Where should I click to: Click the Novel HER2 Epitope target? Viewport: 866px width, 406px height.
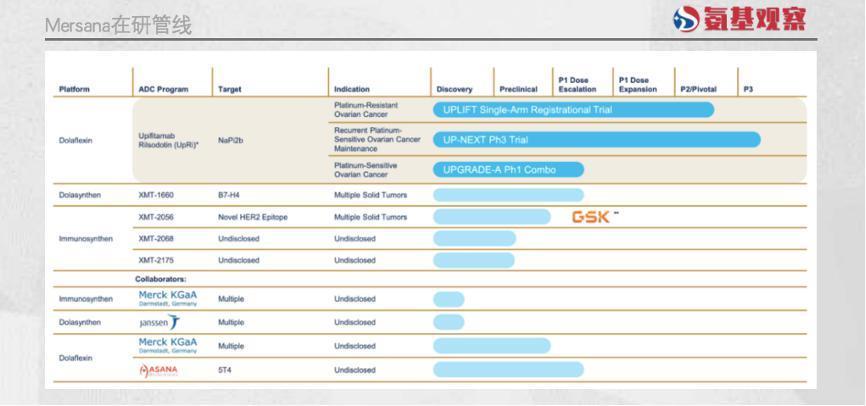click(252, 217)
